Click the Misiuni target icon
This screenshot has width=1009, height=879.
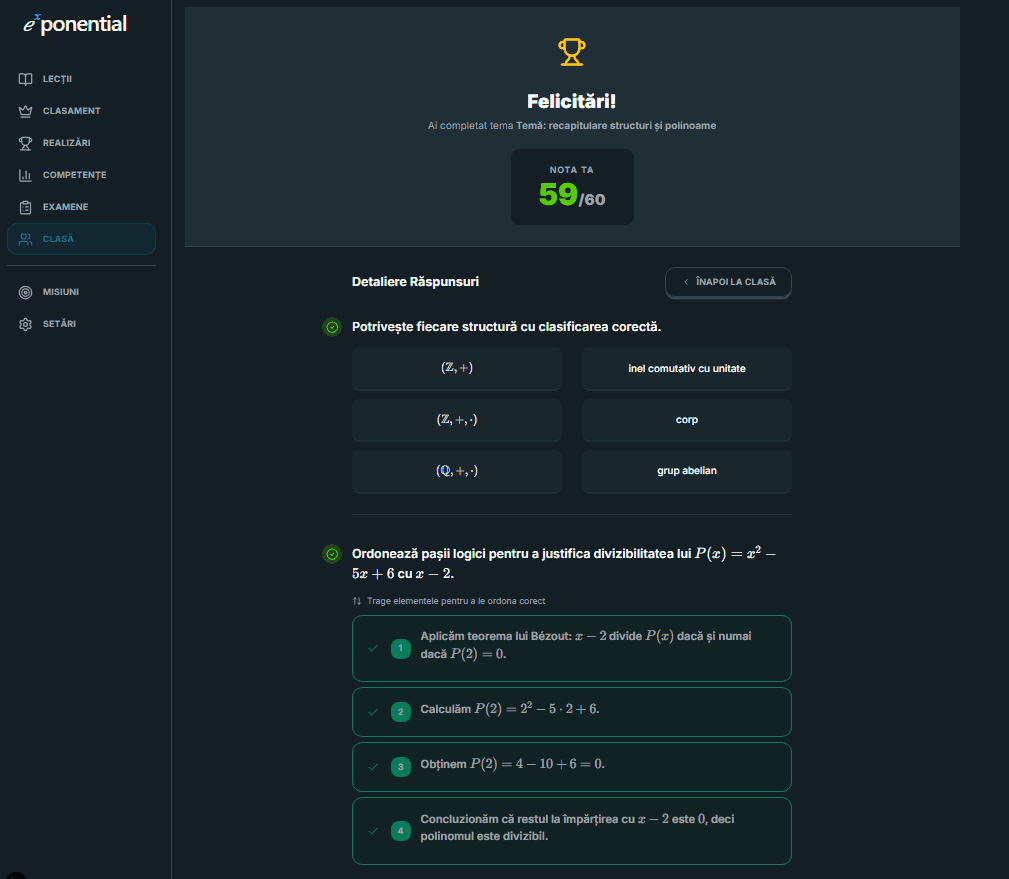(x=25, y=292)
